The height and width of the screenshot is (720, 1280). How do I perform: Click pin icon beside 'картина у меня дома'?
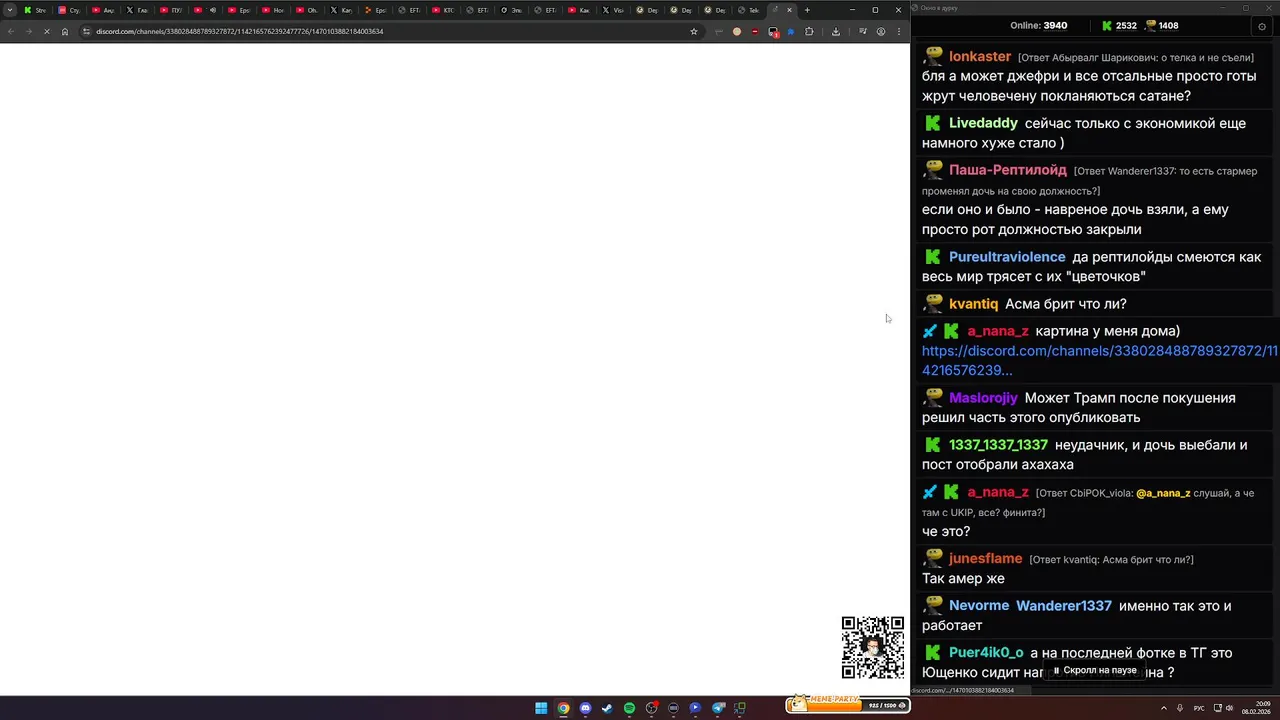pos(930,331)
